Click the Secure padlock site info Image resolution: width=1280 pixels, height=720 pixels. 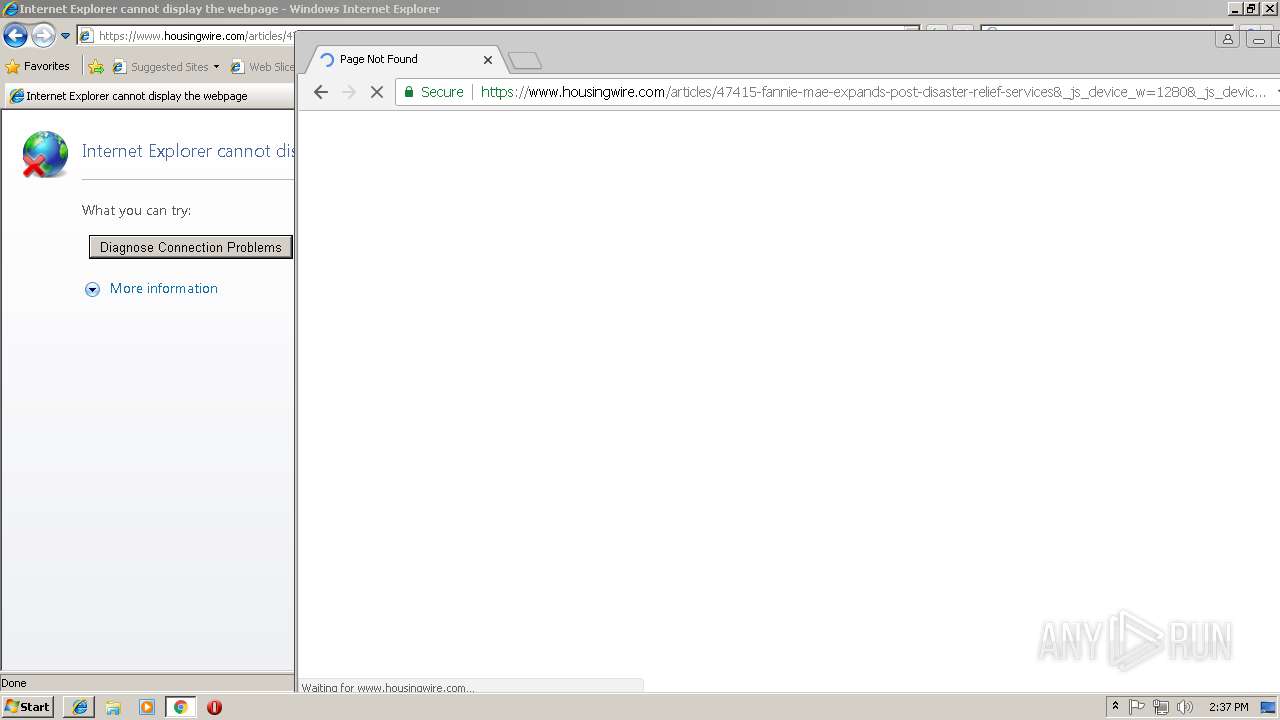[434, 92]
